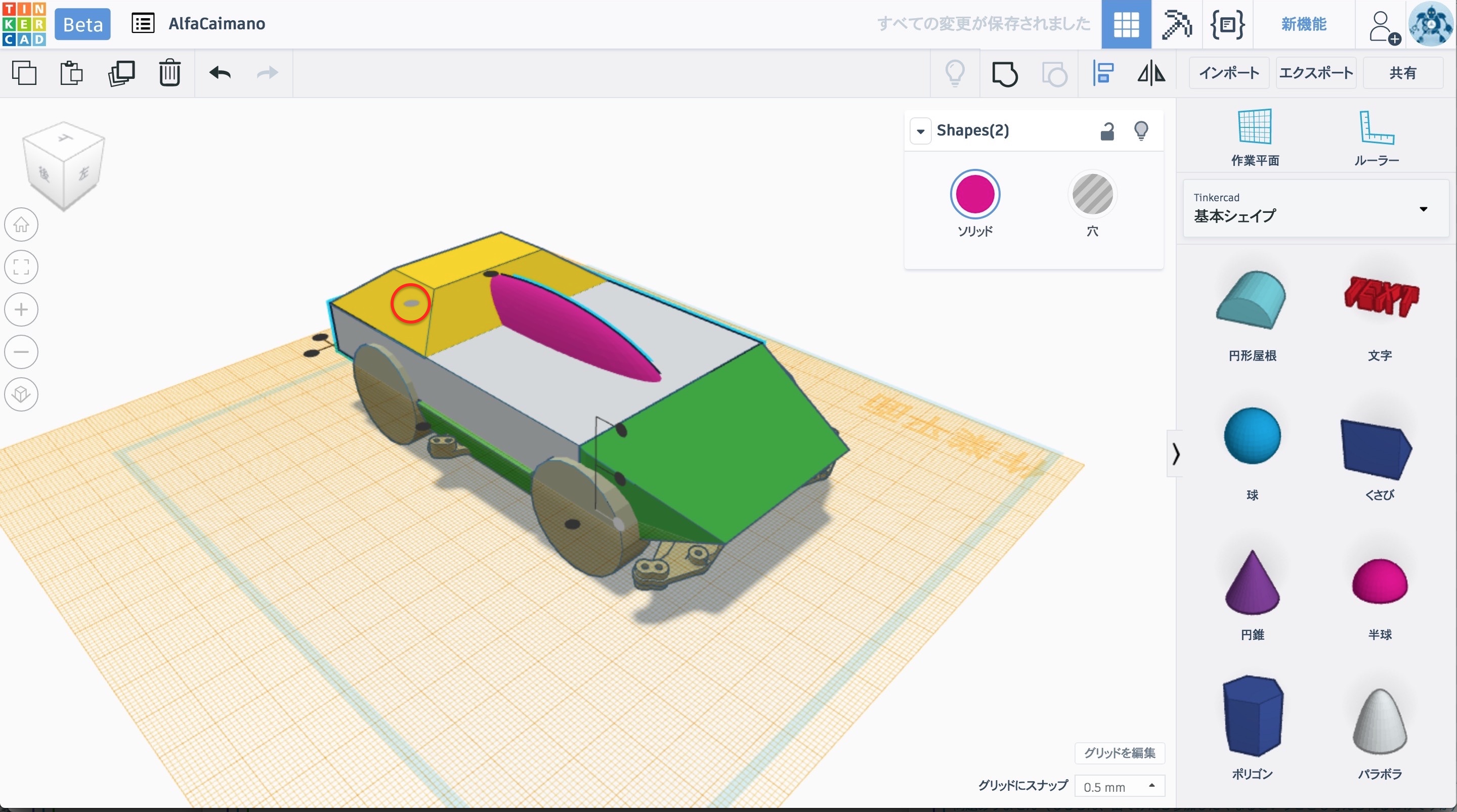1457x812 pixels.
Task: Switch to Blocks pickaxe mode
Action: tap(1176, 24)
